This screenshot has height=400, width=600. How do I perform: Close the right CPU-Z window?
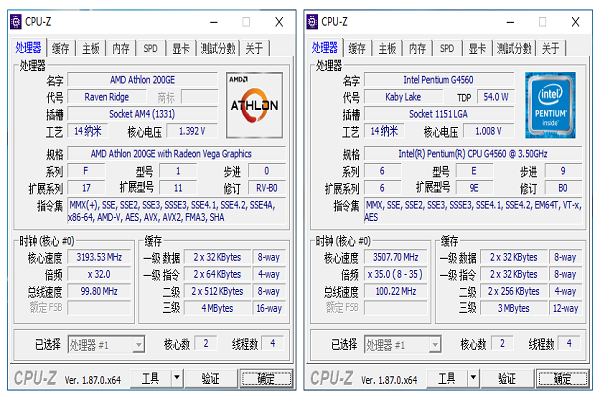tap(576, 22)
